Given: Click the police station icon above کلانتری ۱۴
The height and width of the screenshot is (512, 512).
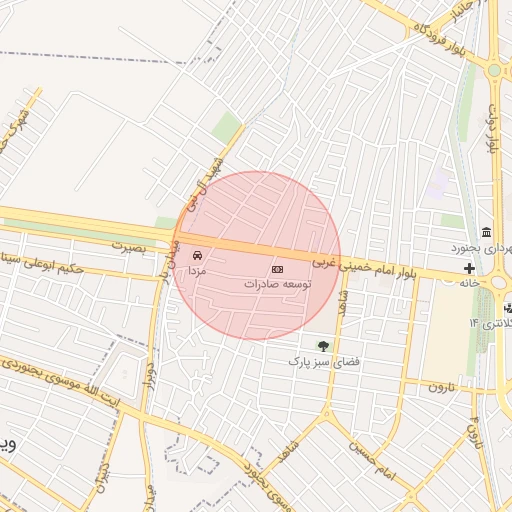Looking at the screenshot, I should pyautogui.click(x=508, y=308).
